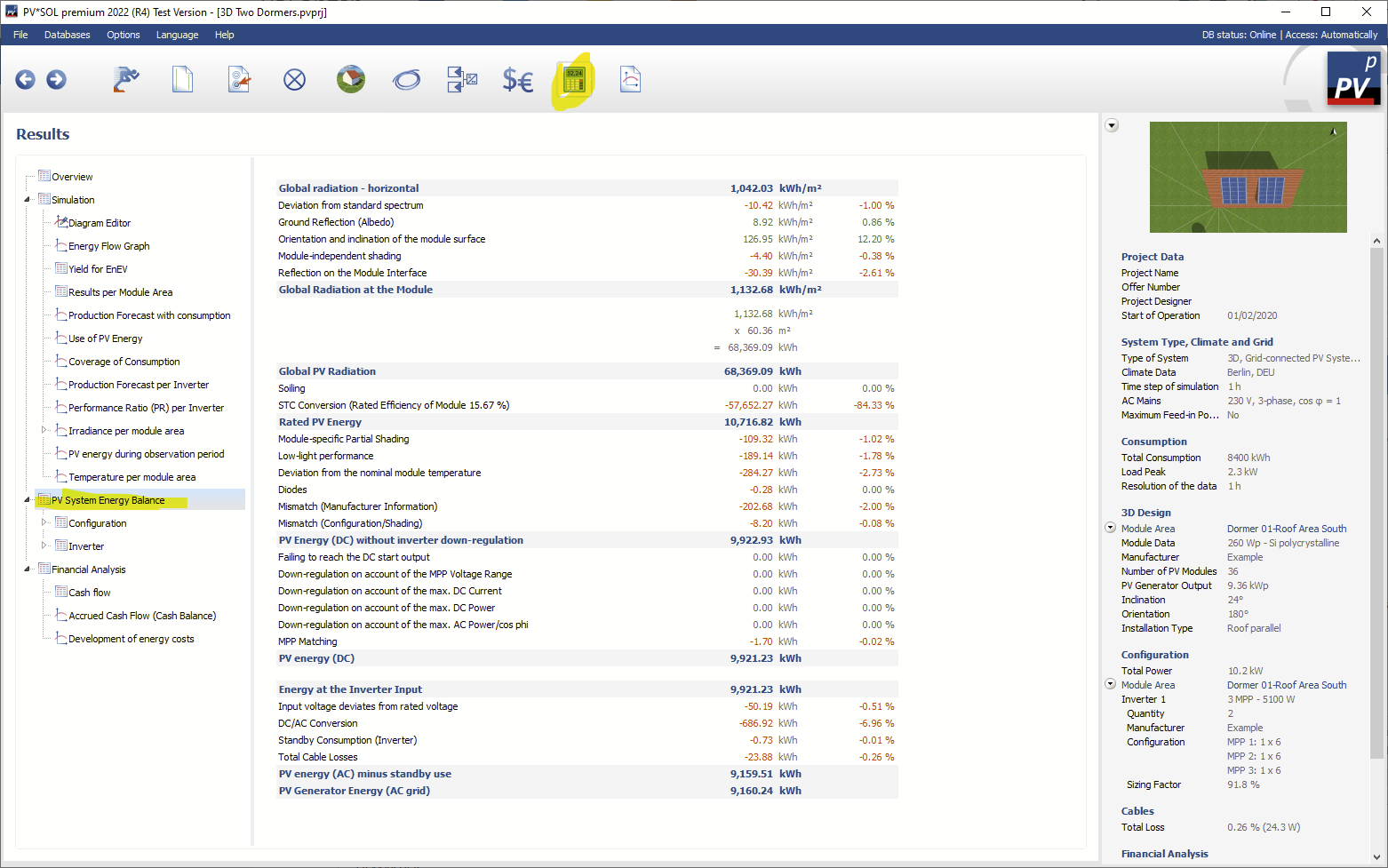Click the Results calculator icon
1388x868 pixels.
point(574,81)
